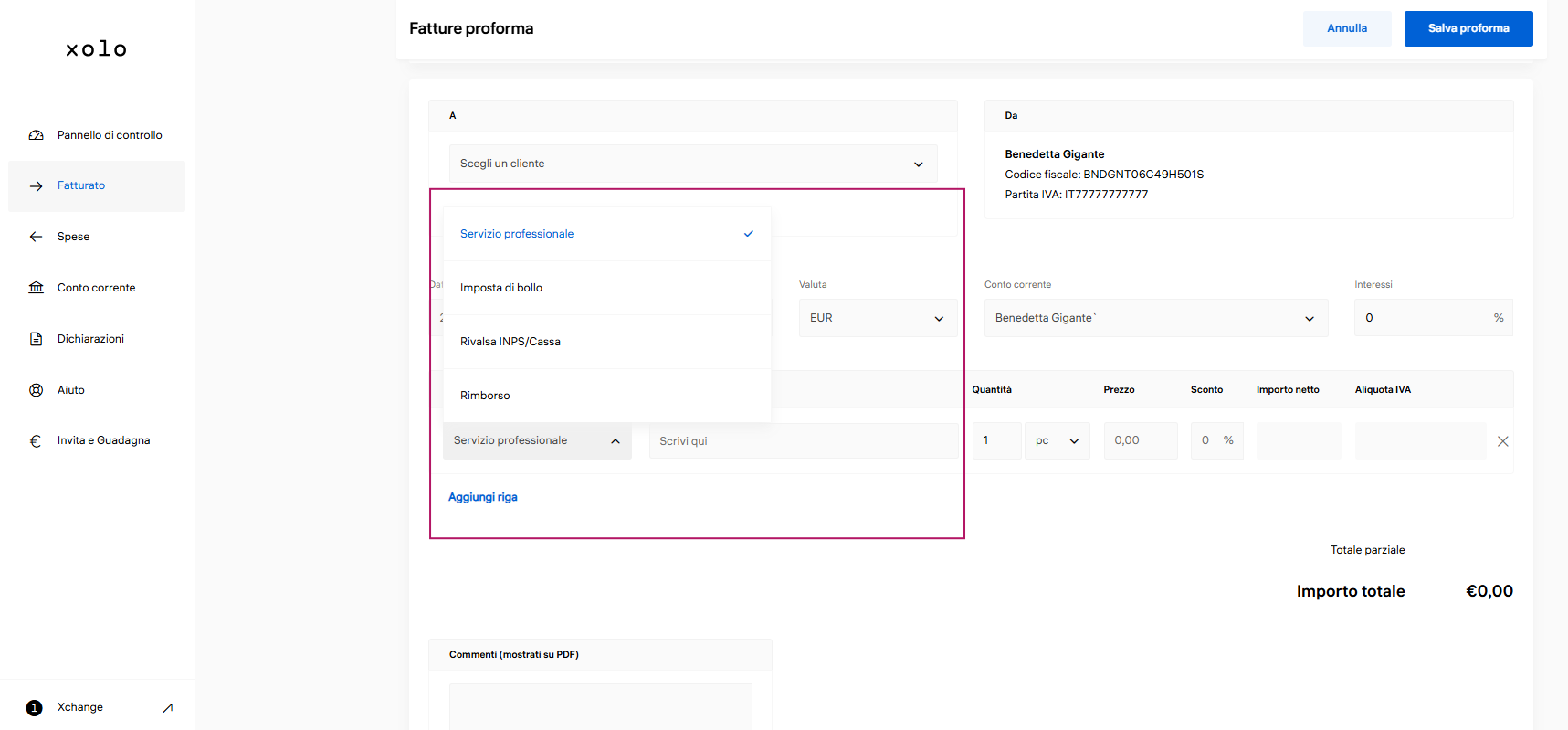Click the Xchange notification badge

(x=35, y=708)
